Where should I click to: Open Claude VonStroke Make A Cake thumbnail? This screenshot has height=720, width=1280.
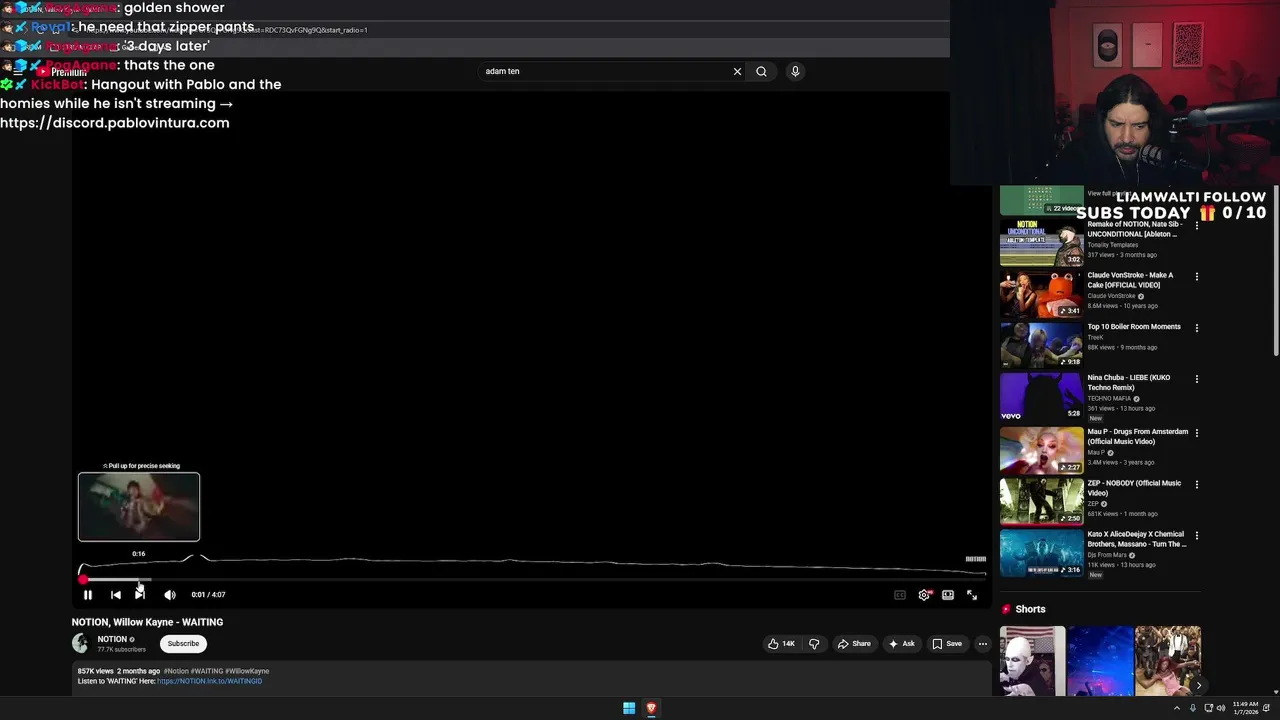(1041, 294)
